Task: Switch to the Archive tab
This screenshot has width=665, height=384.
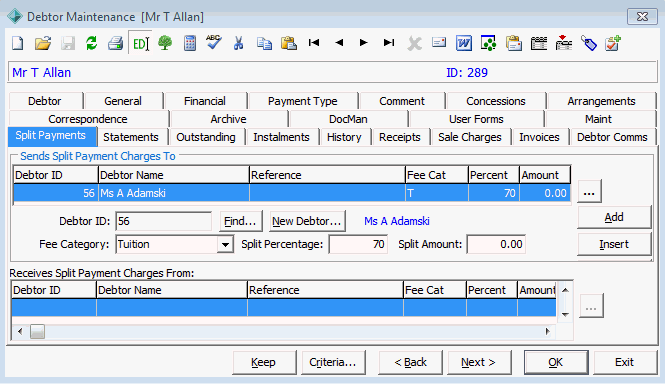Action: pos(229,119)
